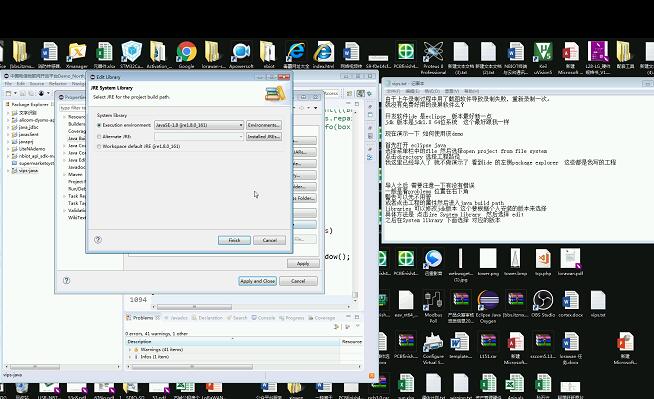Screen dimensions: 654x399
Task: Switch to the Coverage tab
Action: pos(322,318)
